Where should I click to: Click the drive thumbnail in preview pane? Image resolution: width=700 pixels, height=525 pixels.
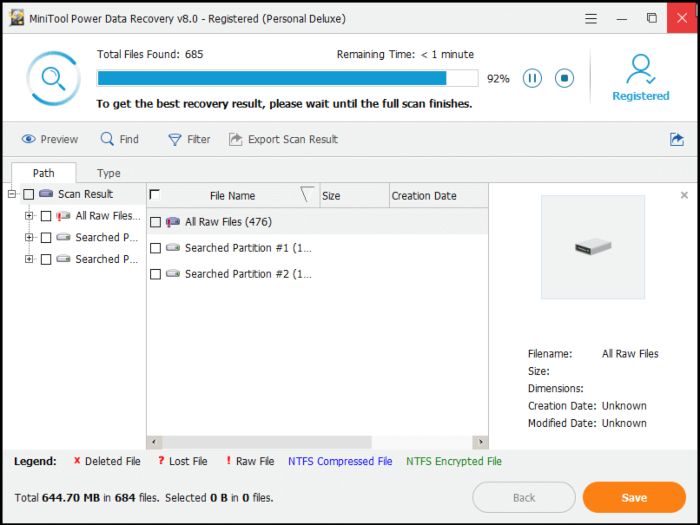click(593, 247)
